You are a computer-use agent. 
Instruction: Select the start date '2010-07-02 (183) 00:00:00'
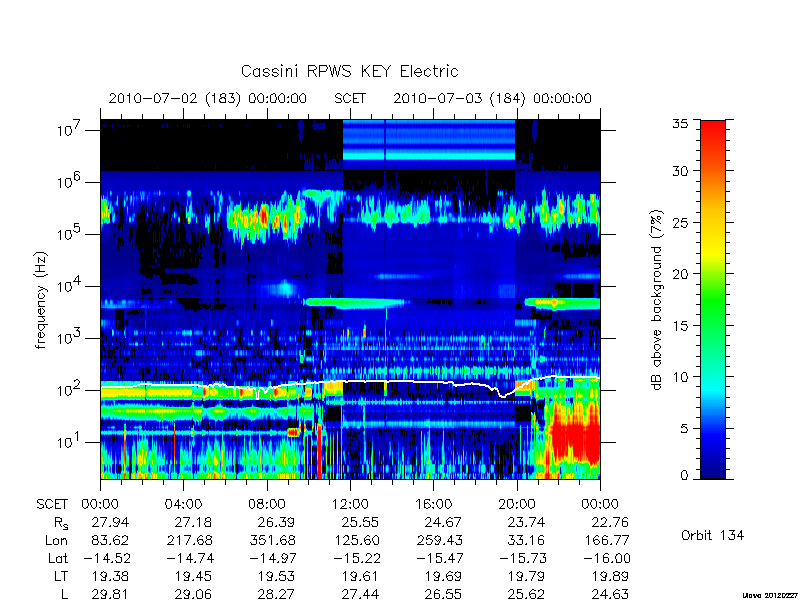click(208, 98)
